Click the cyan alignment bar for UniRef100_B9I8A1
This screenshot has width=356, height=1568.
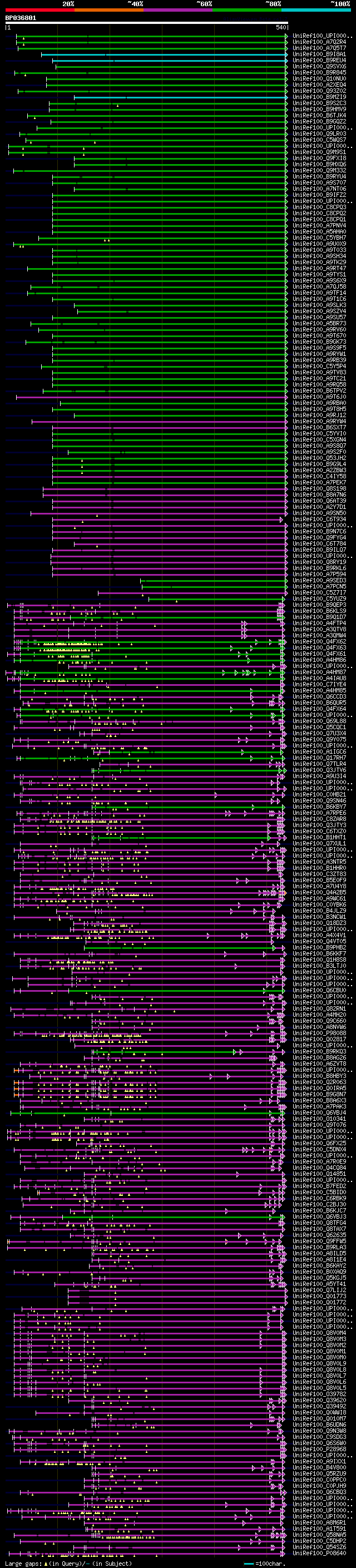(164, 55)
